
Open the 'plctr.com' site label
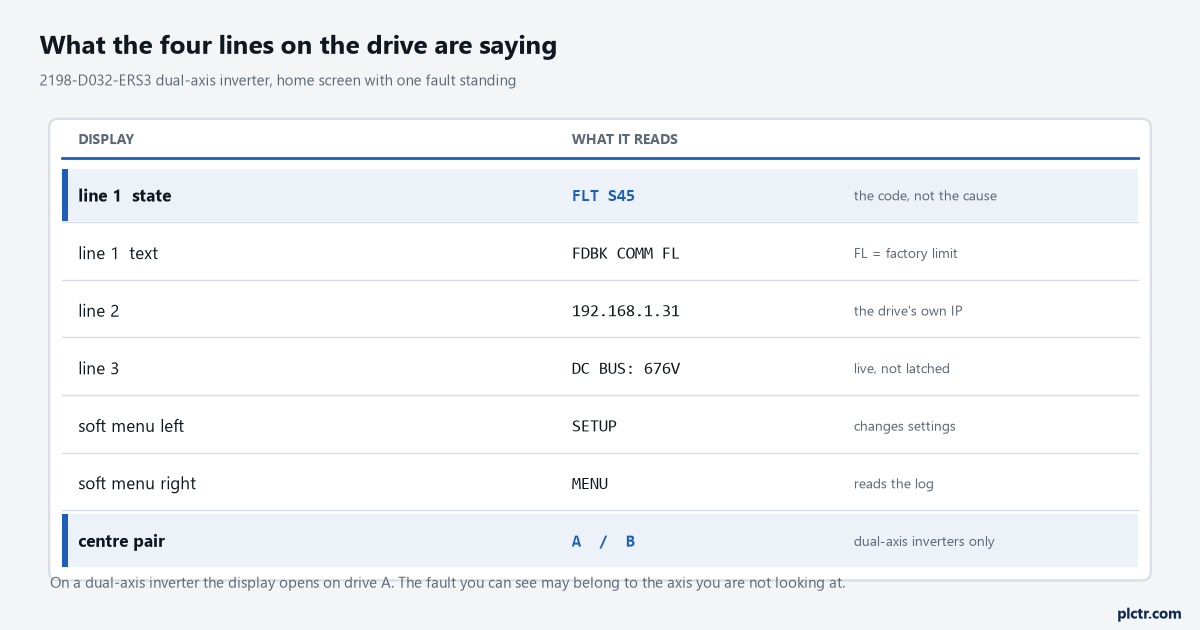point(1149,613)
